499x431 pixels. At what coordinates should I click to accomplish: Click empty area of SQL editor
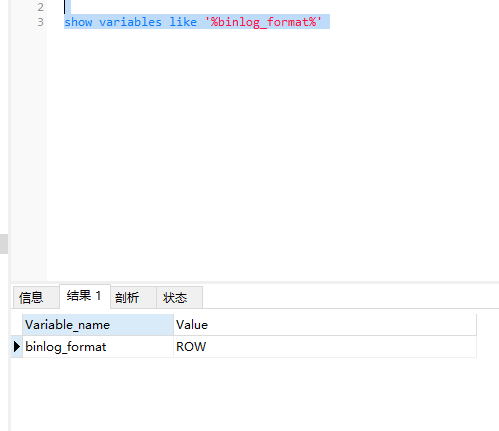267,150
